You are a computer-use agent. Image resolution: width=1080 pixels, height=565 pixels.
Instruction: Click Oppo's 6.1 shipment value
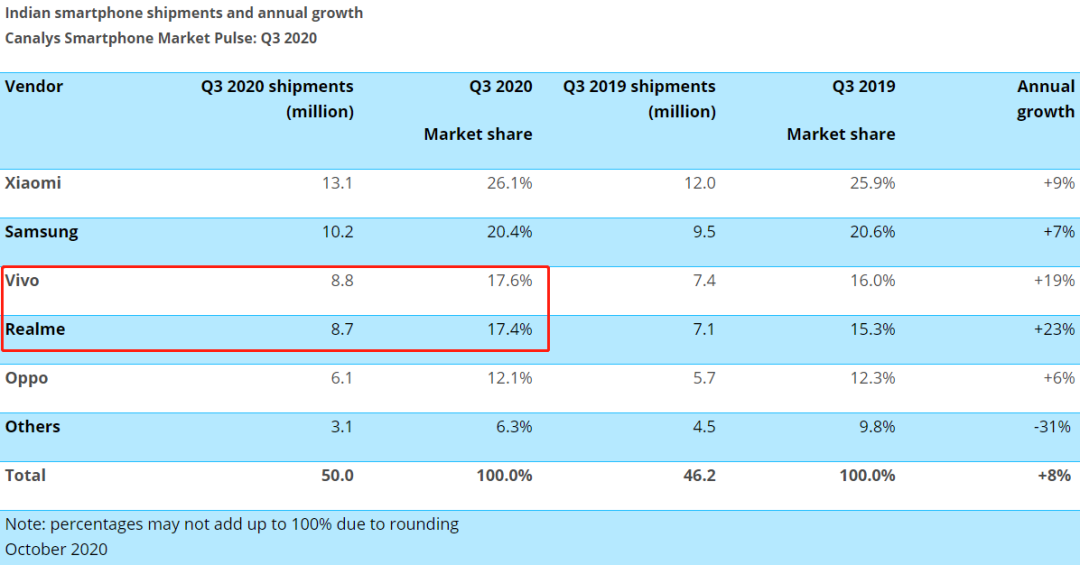[x=342, y=378]
